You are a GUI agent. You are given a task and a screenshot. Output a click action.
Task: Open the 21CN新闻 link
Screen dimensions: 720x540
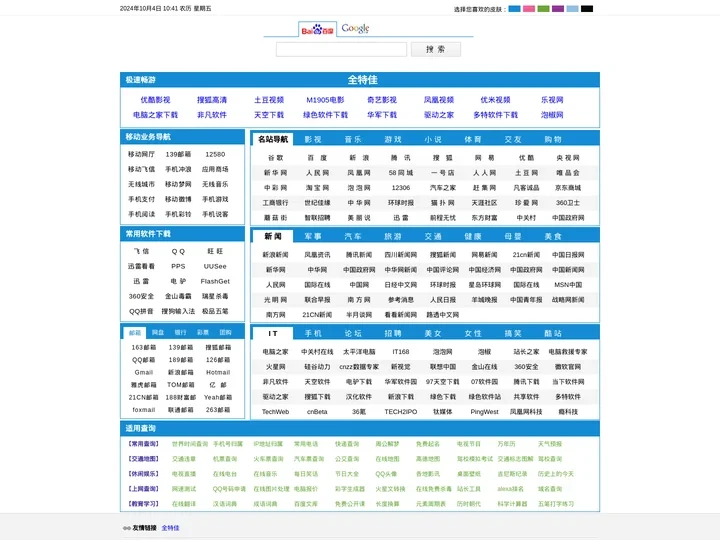pos(317,315)
